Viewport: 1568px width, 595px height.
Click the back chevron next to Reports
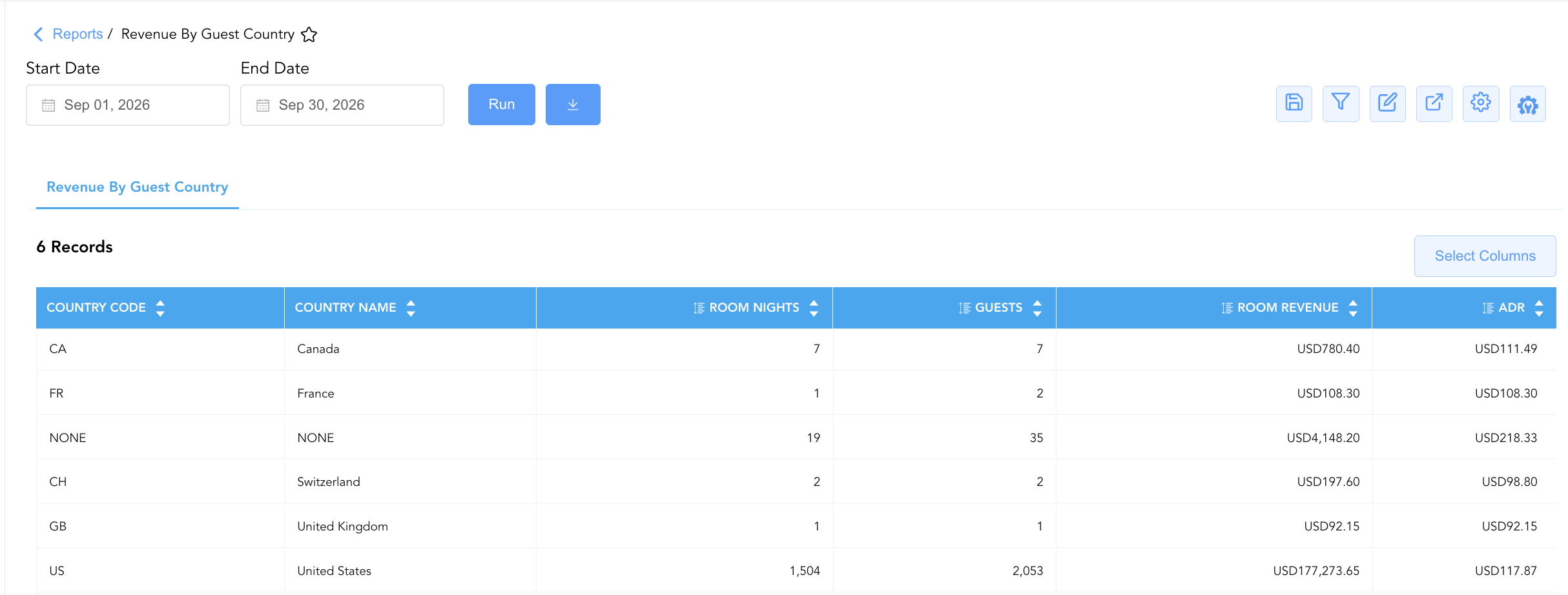(38, 34)
